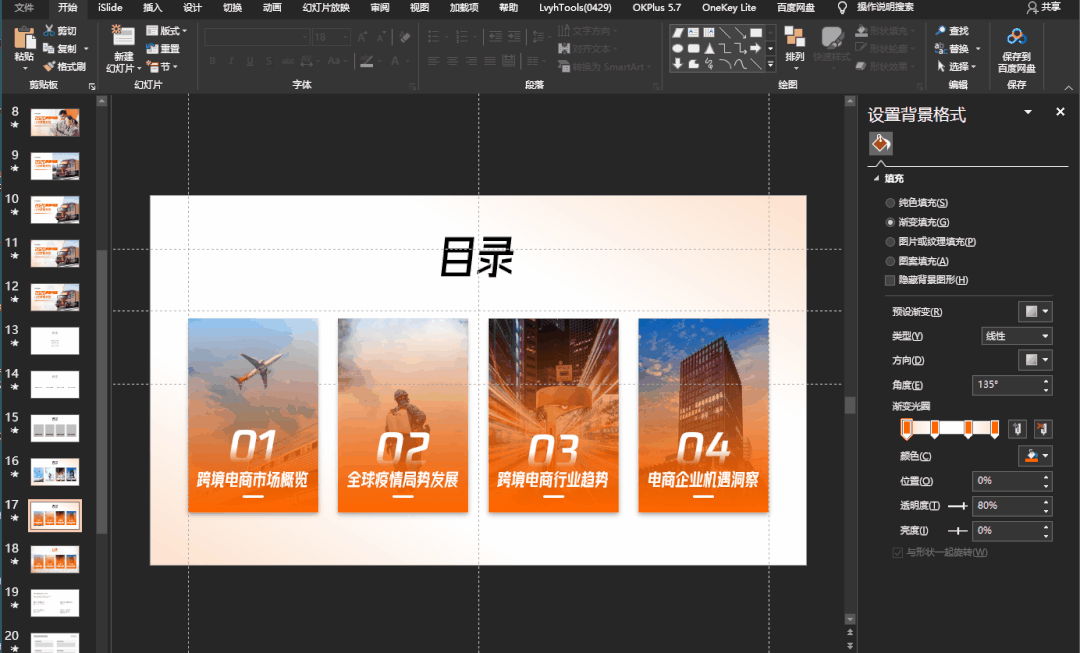Open the preset gradients (预设渐变) dropdown
This screenshot has height=653, width=1080.
[1034, 312]
